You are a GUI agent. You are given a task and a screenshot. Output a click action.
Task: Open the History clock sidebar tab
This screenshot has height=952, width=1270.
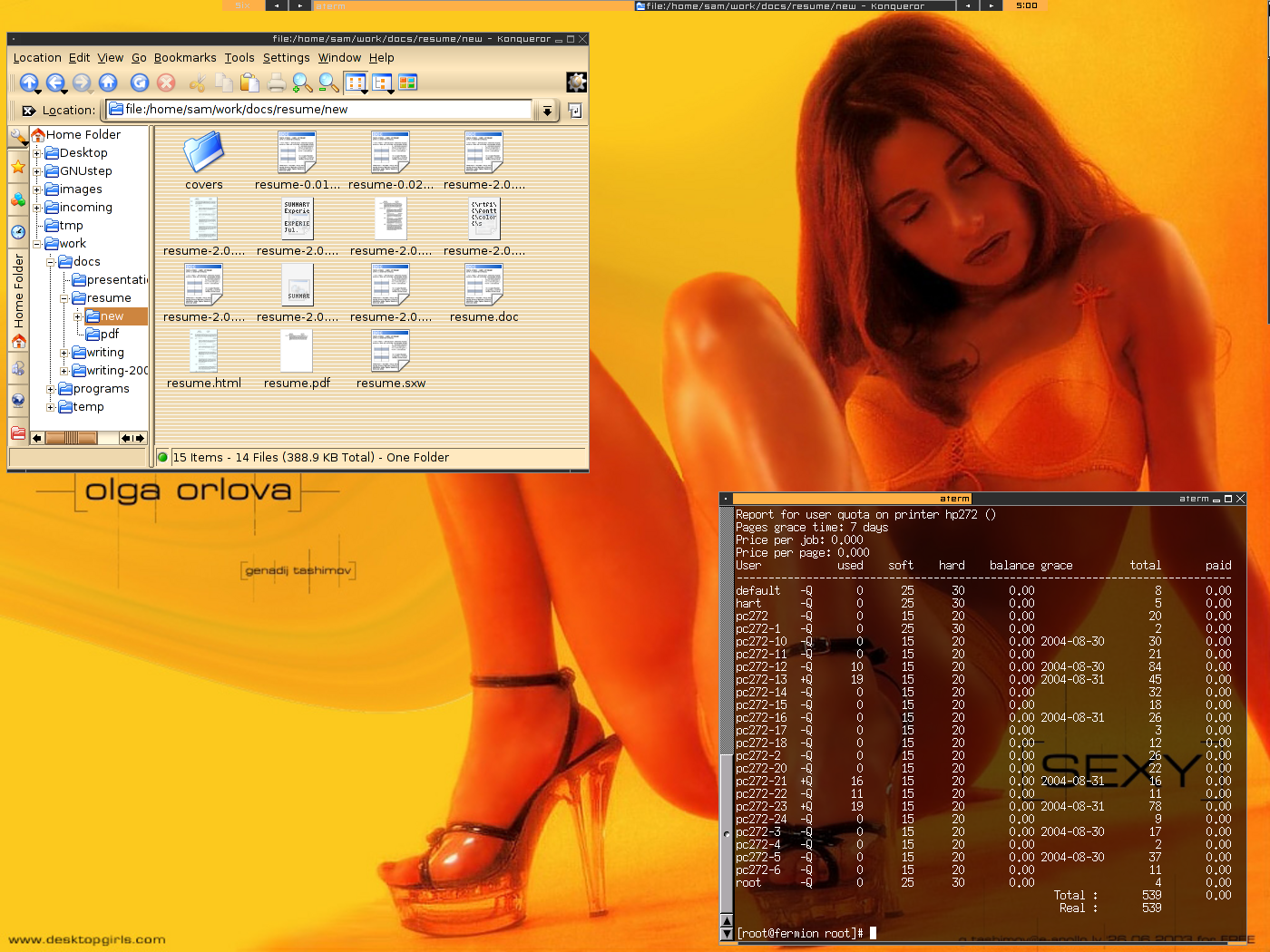(18, 232)
